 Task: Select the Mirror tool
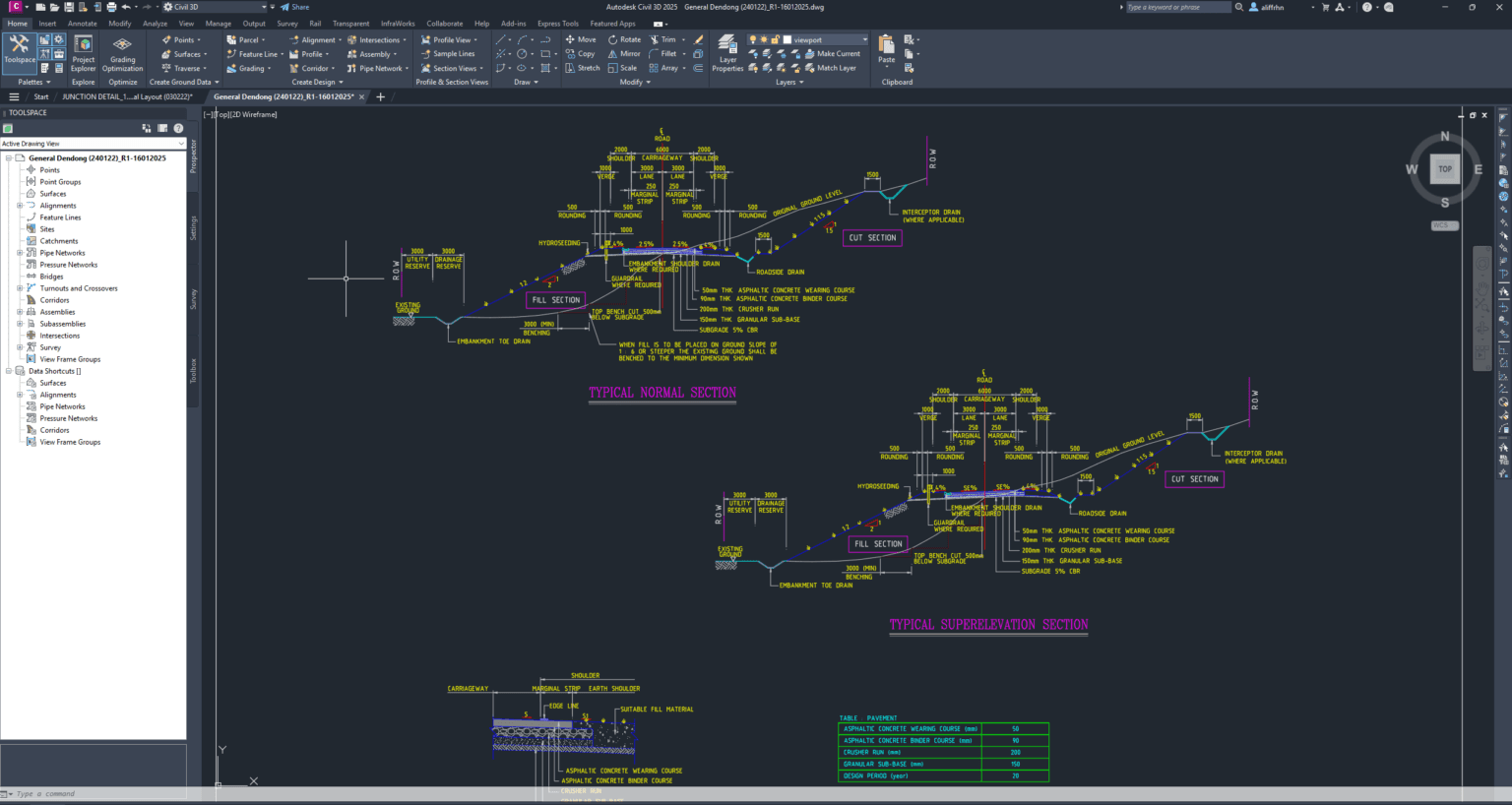(x=624, y=54)
